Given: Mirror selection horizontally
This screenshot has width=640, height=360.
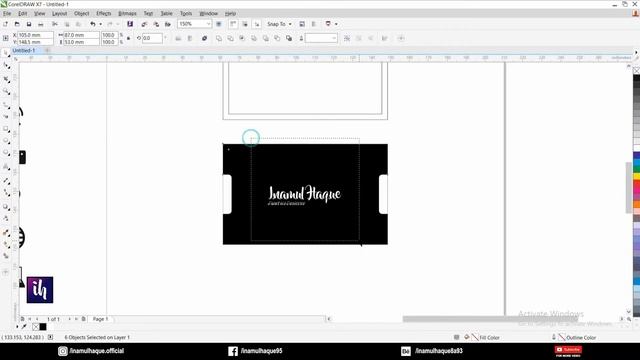Looking at the screenshot, I should coord(178,38).
